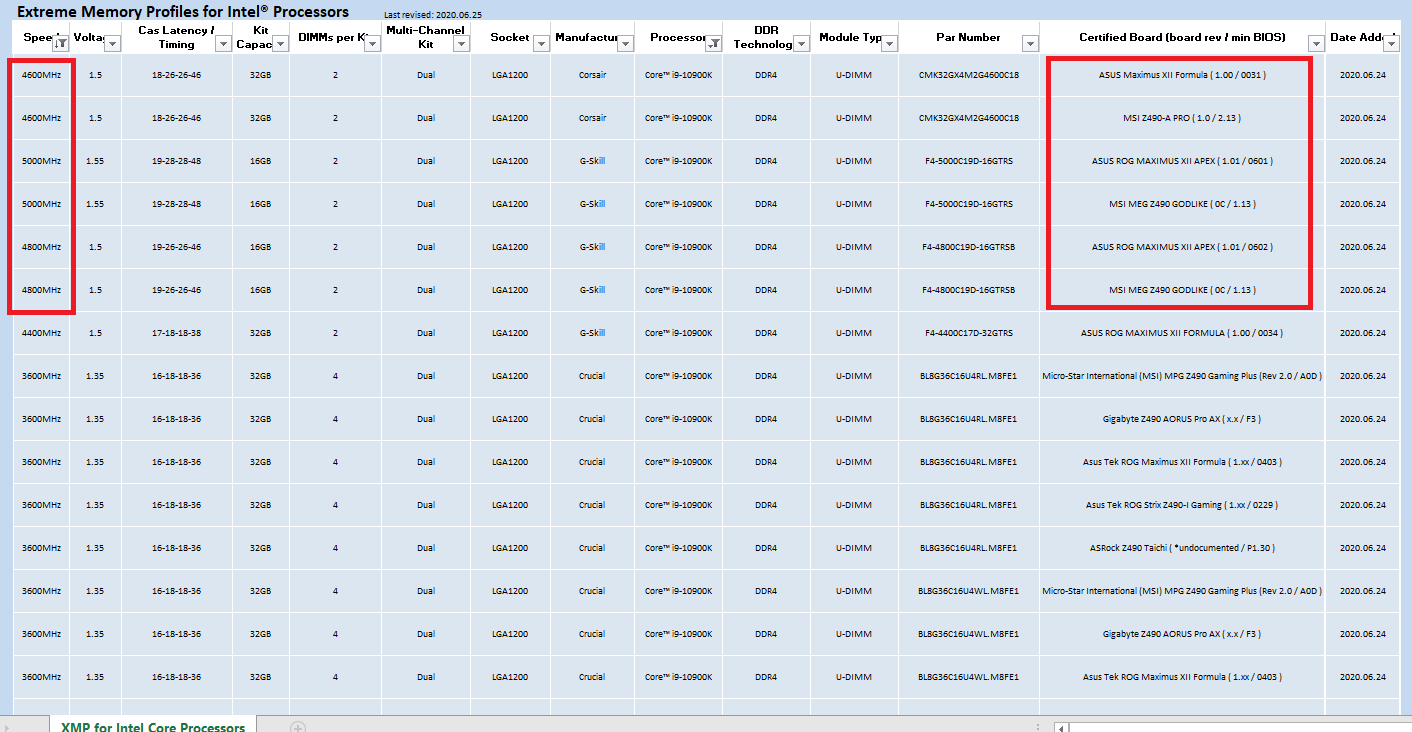1412x732 pixels.
Task: Select cell 'ASUS Maximus XII Formula ( 1.00 / 0031 )'
Action: click(1182, 75)
